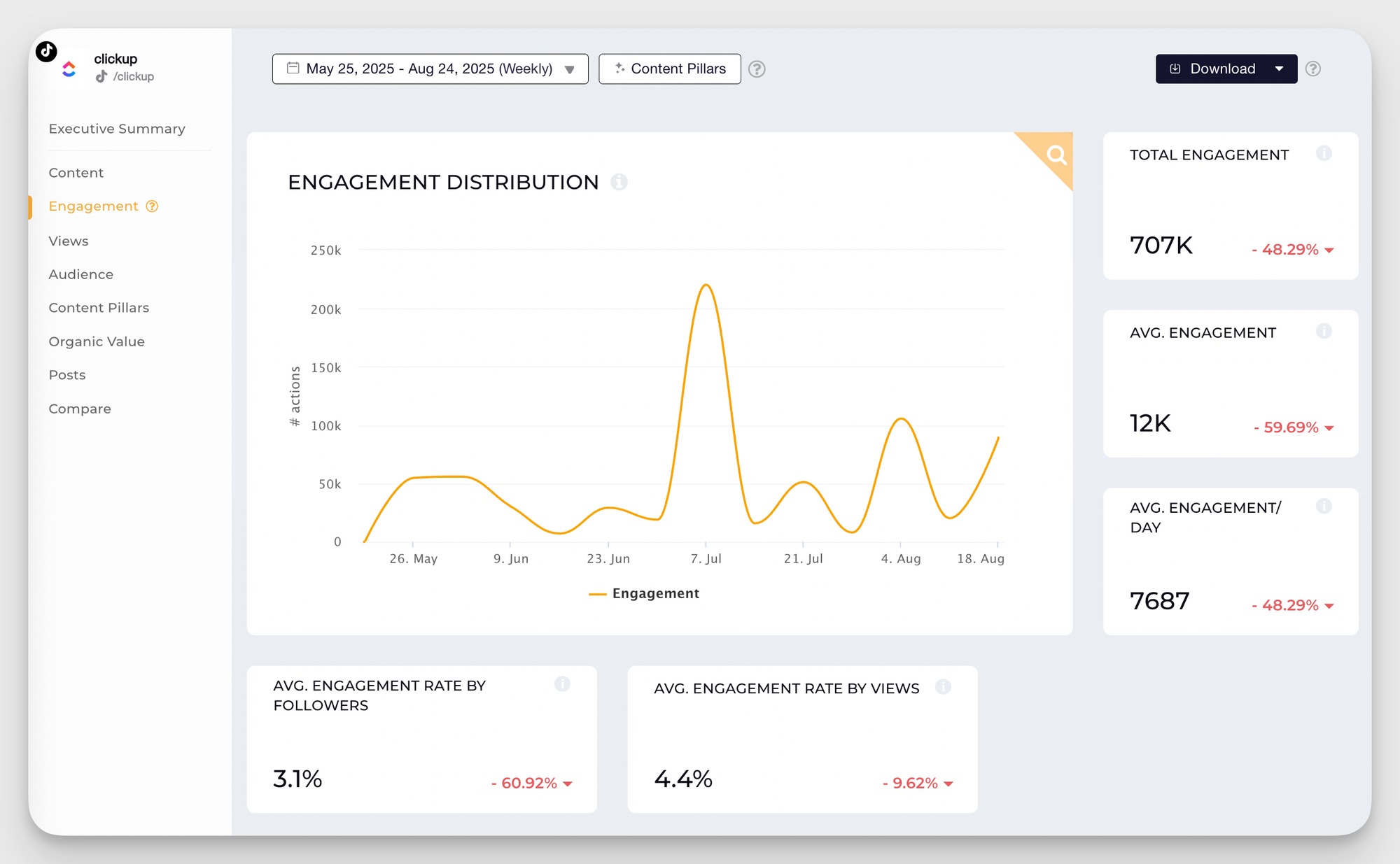
Task: Open the Executive Summary section
Action: tap(117, 129)
